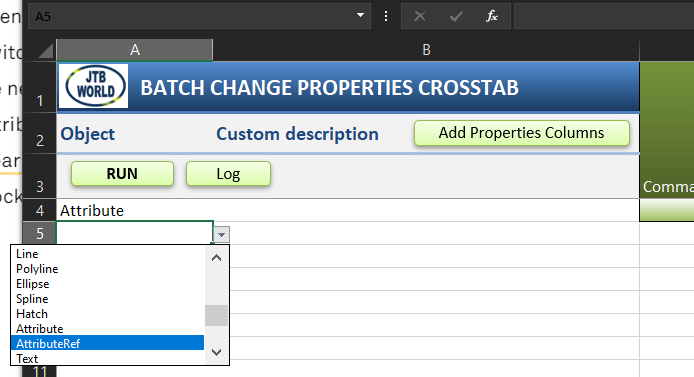Viewport: 694px width, 377px height.
Task: Select row 1 header
Action: point(40,87)
